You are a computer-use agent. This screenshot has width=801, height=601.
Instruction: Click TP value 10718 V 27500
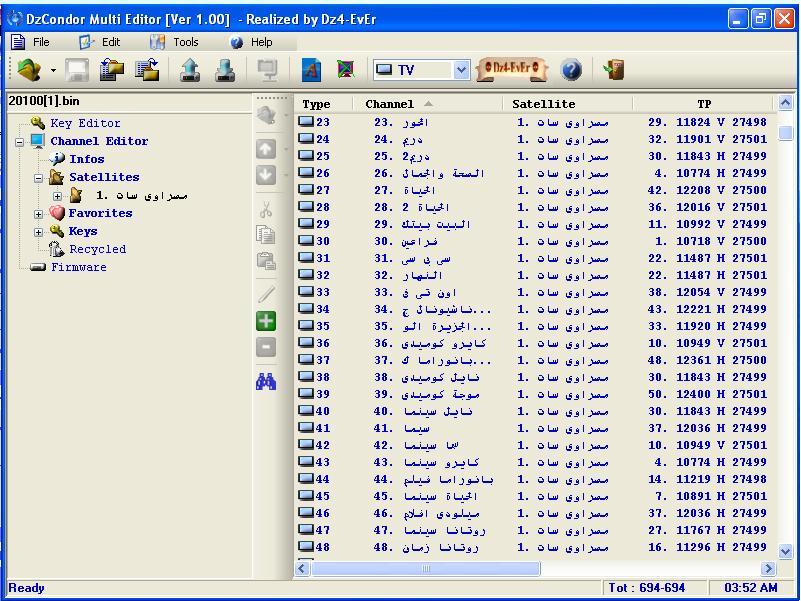721,241
